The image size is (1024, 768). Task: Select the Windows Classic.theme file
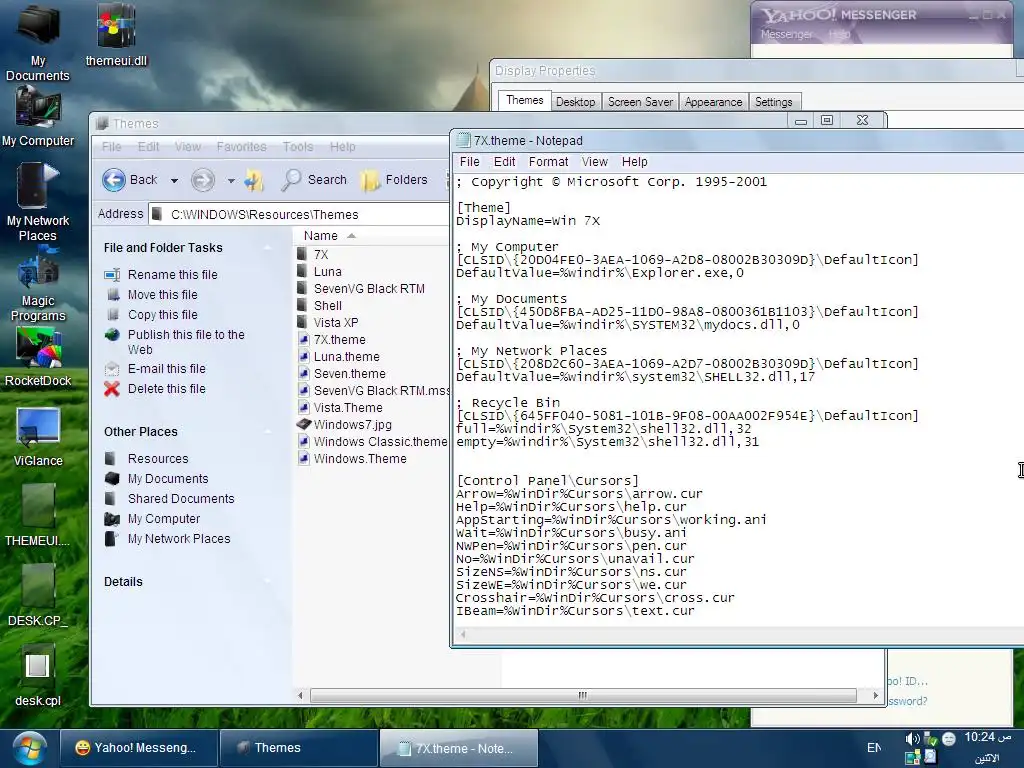(x=379, y=441)
